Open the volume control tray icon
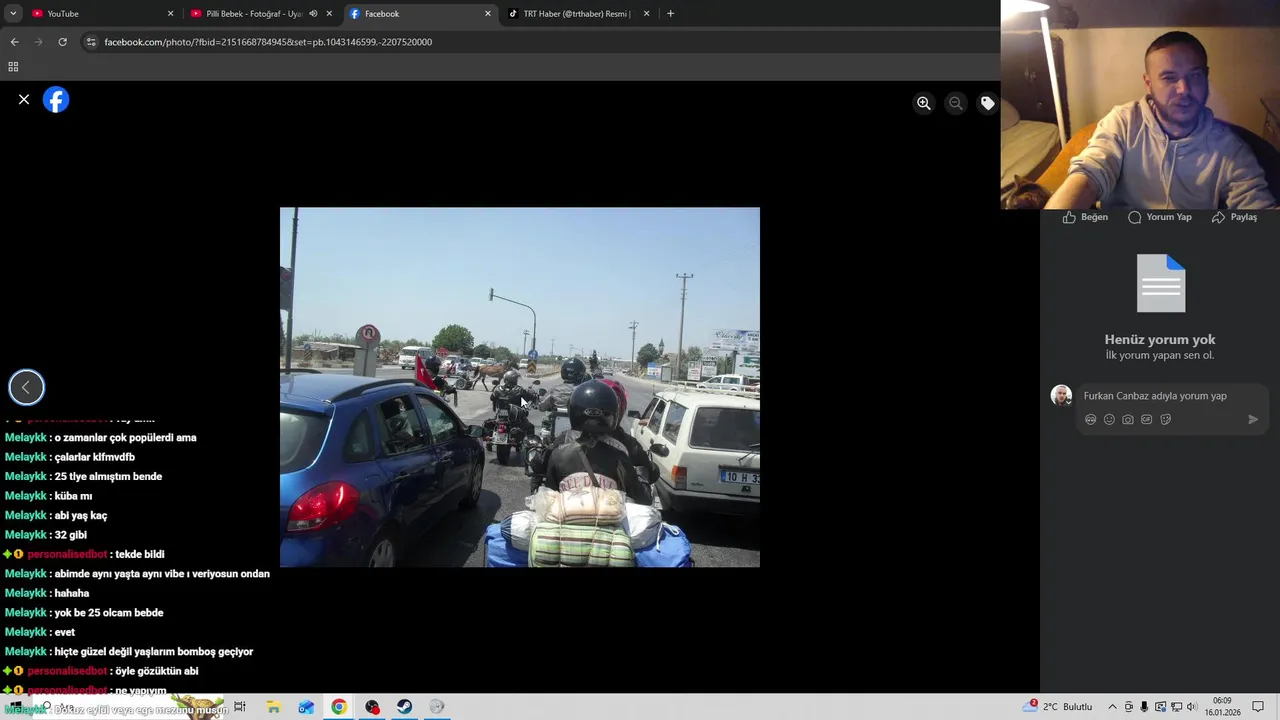Viewport: 1280px width, 720px height. click(1192, 707)
